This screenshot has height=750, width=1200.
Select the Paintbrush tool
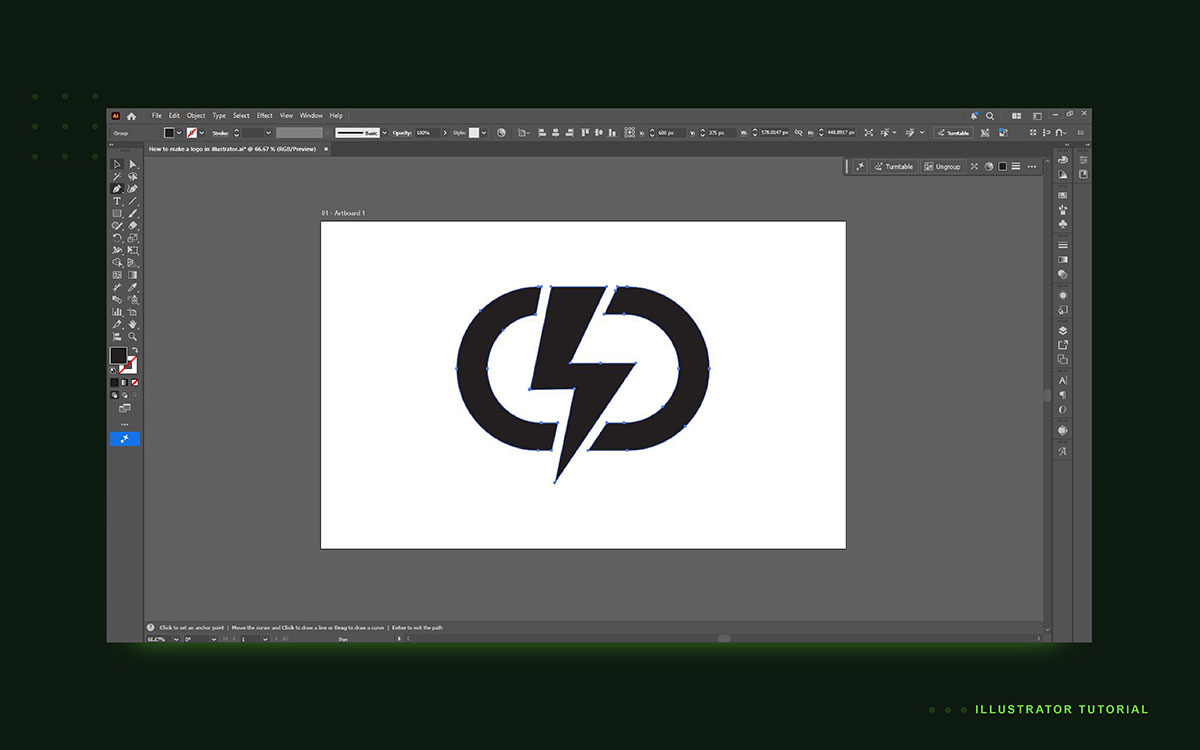tap(133, 213)
